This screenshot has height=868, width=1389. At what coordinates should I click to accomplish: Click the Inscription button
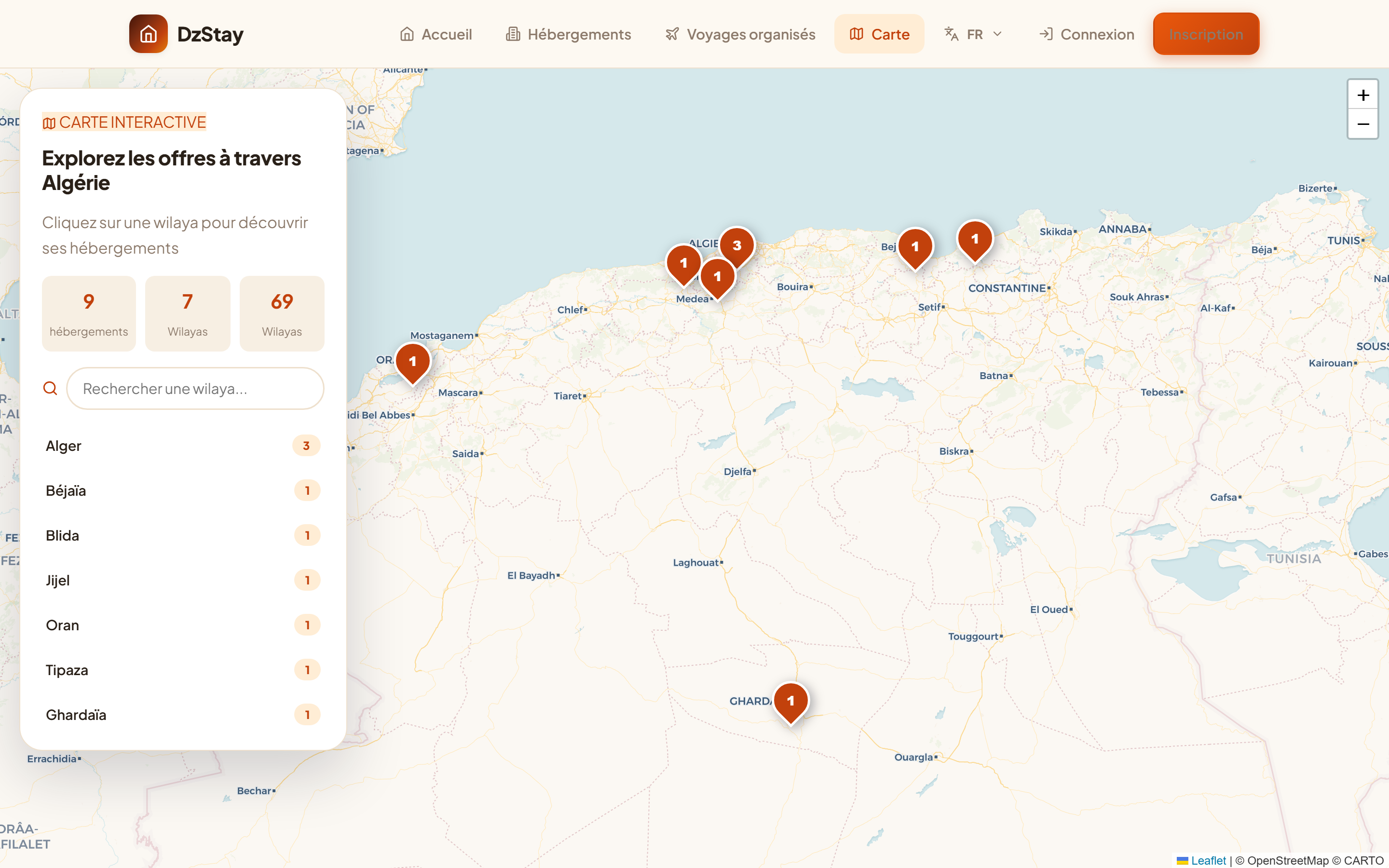click(1206, 34)
